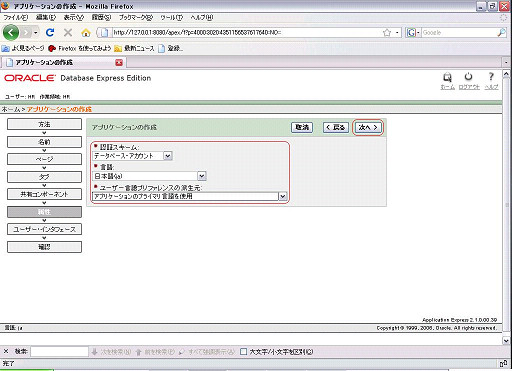Click the Firefox back arrow button
This screenshot has height=371, width=512.
point(11,33)
